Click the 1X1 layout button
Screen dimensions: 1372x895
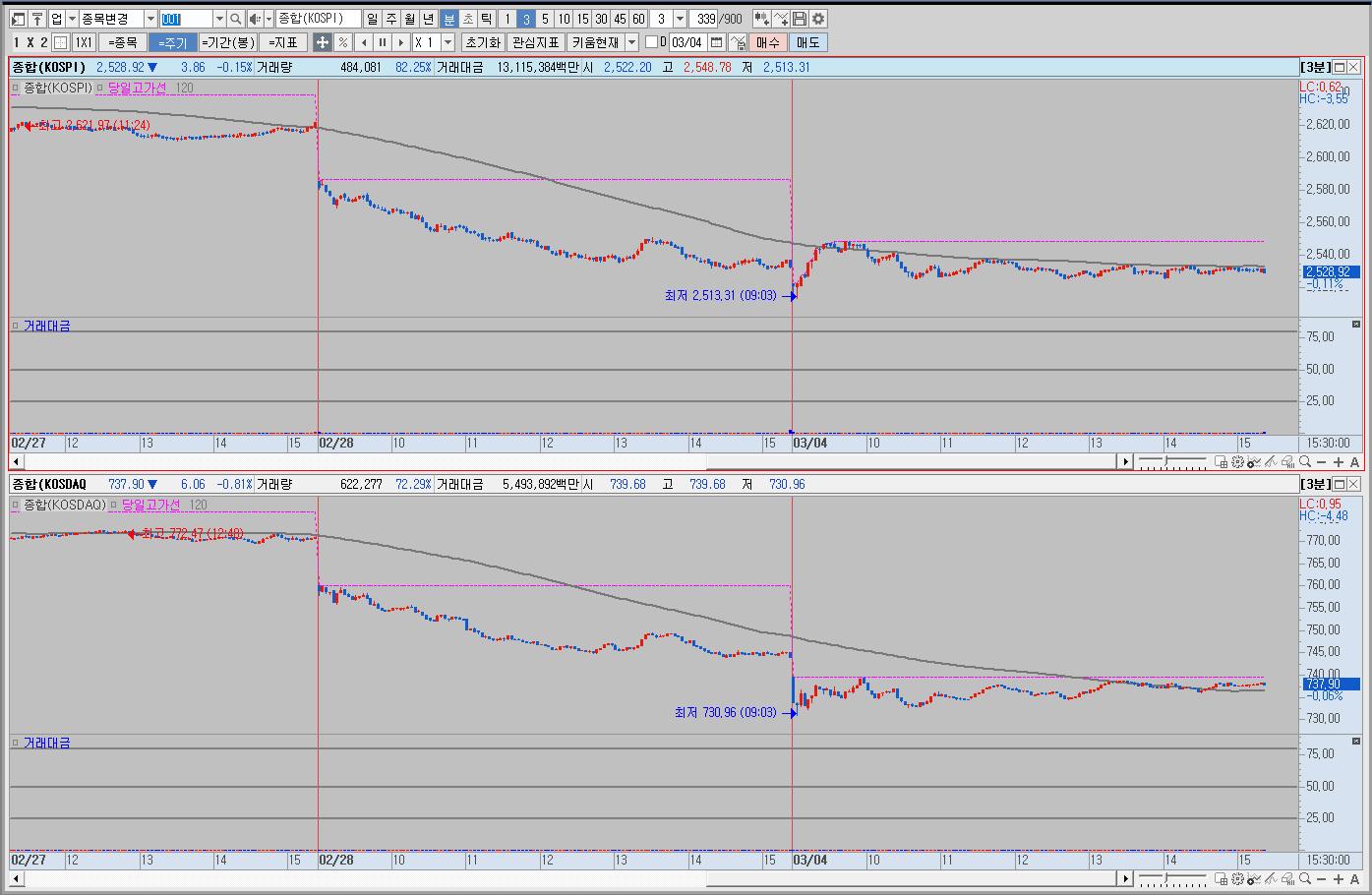tap(84, 42)
